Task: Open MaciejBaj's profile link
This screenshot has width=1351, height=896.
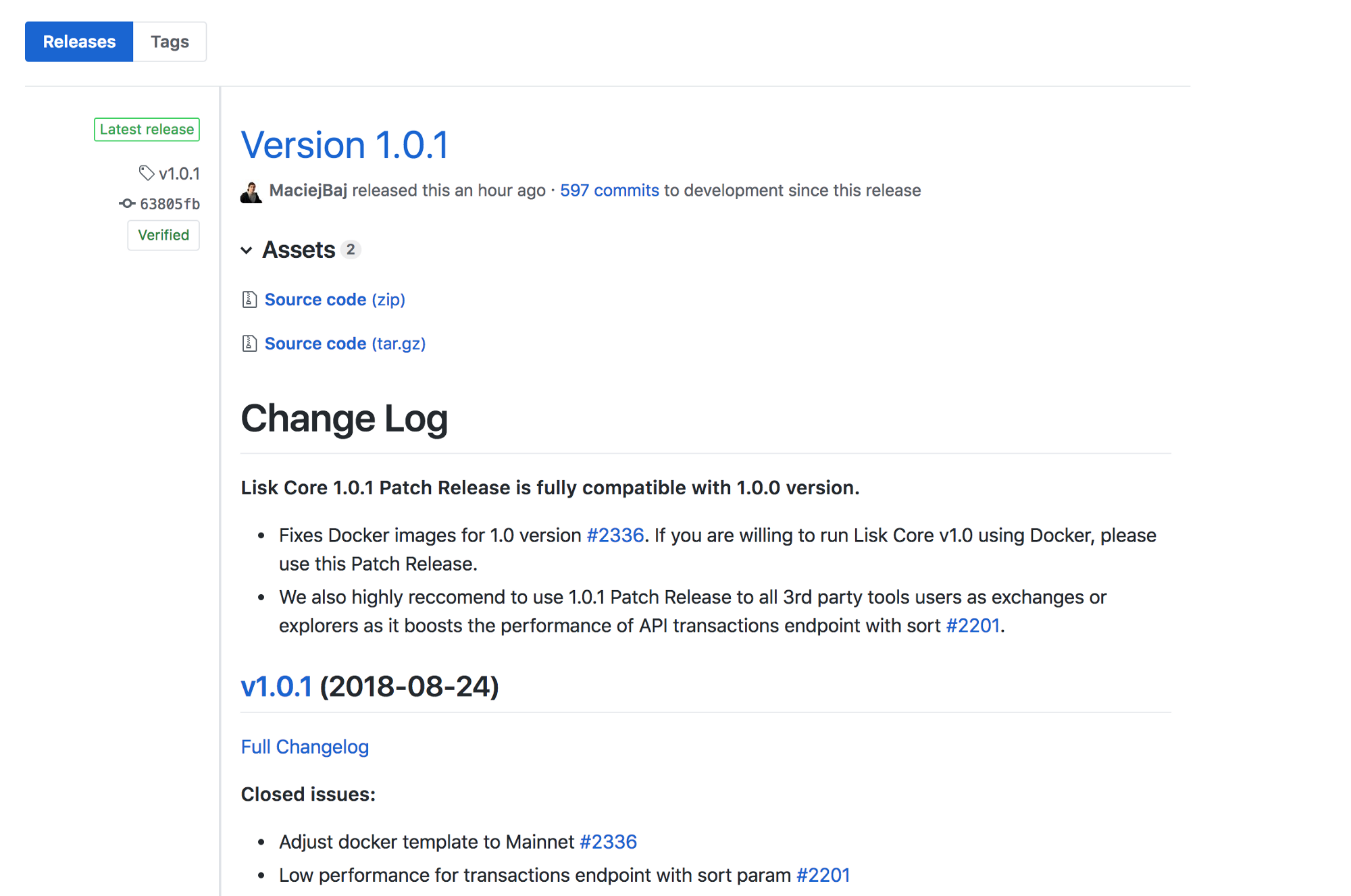Action: [308, 190]
